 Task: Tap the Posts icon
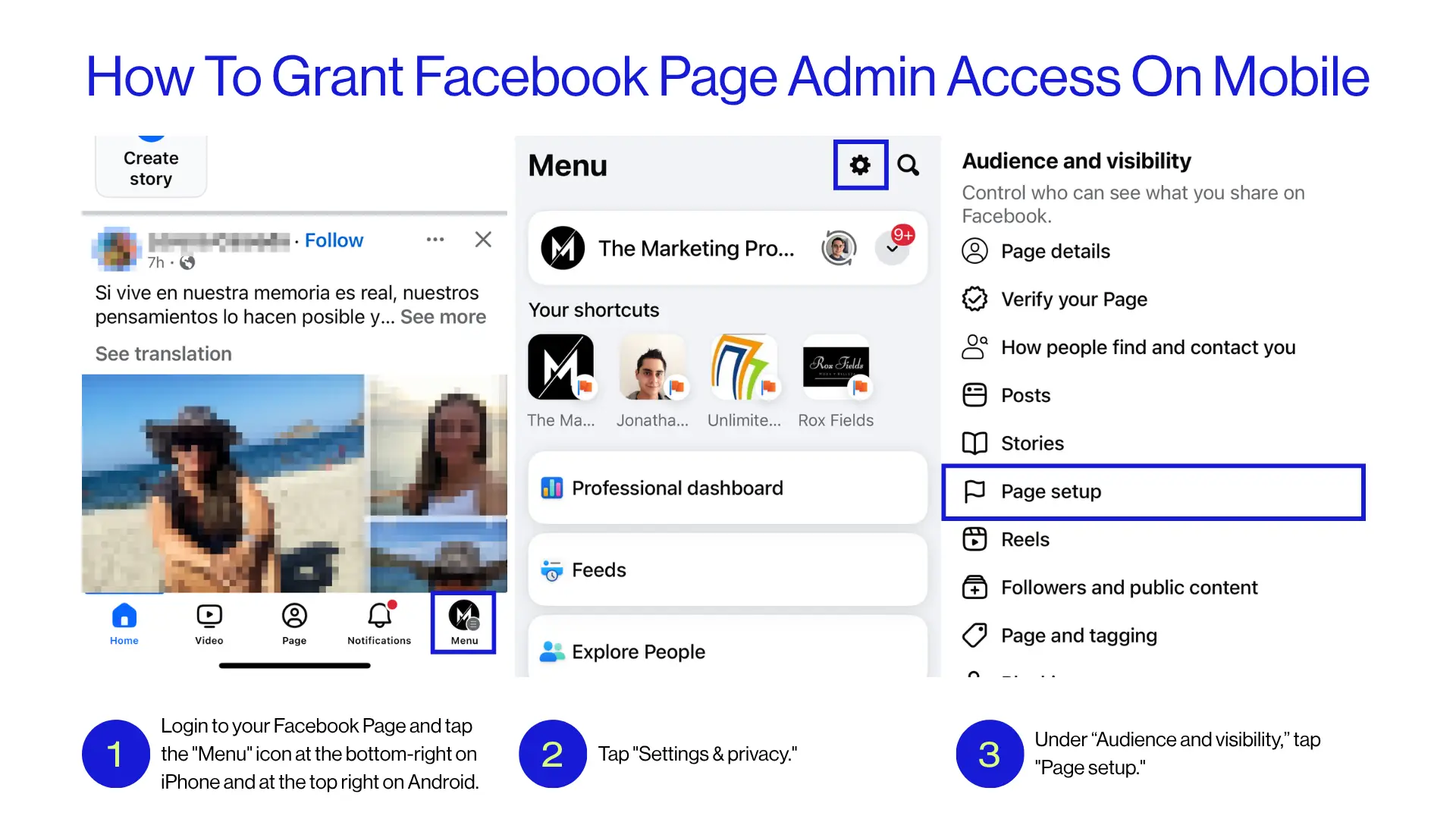tap(974, 395)
